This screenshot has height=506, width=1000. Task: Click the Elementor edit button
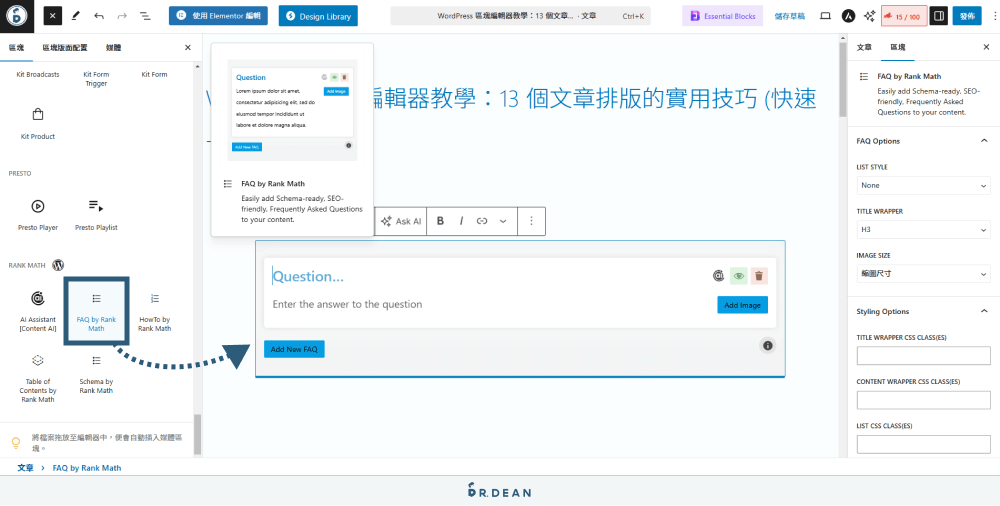coord(218,16)
